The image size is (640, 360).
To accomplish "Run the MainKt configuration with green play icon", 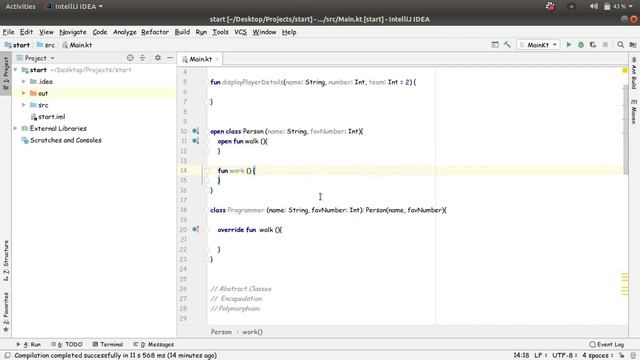I will click(569, 45).
